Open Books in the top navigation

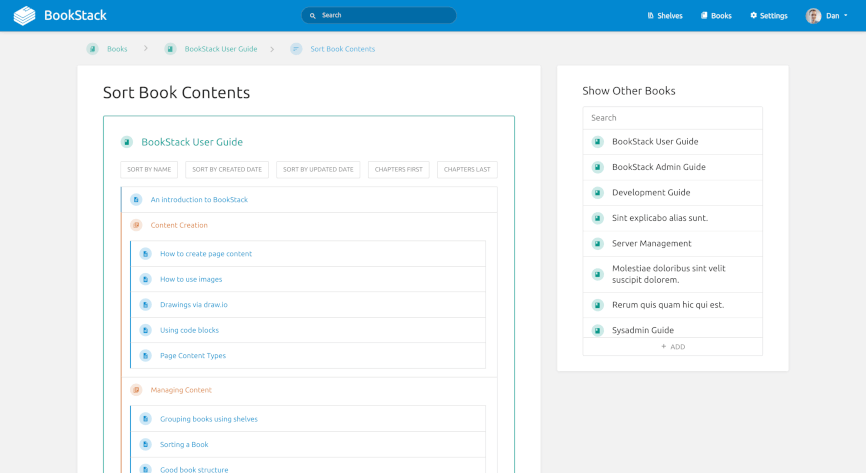pyautogui.click(x=716, y=15)
